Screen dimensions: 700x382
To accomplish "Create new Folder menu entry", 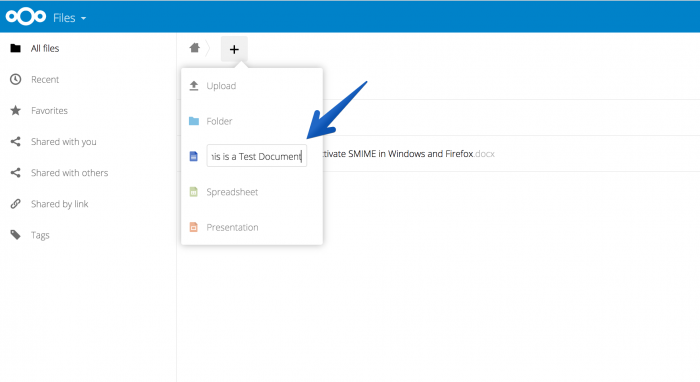I will tap(252, 121).
